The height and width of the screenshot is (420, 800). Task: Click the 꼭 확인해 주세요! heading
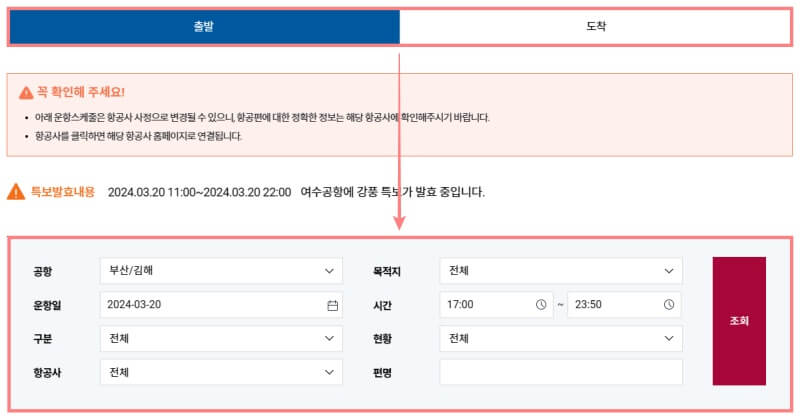tap(81, 92)
